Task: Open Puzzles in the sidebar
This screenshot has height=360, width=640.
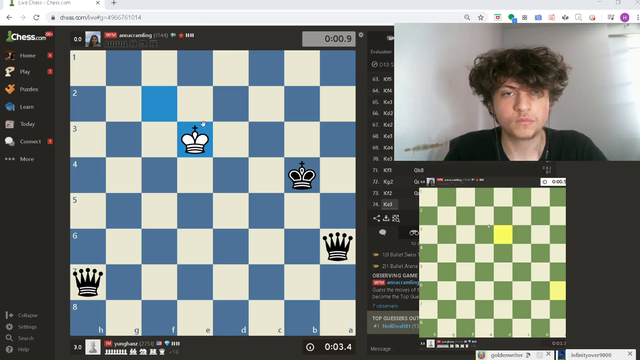Action: 29,89
